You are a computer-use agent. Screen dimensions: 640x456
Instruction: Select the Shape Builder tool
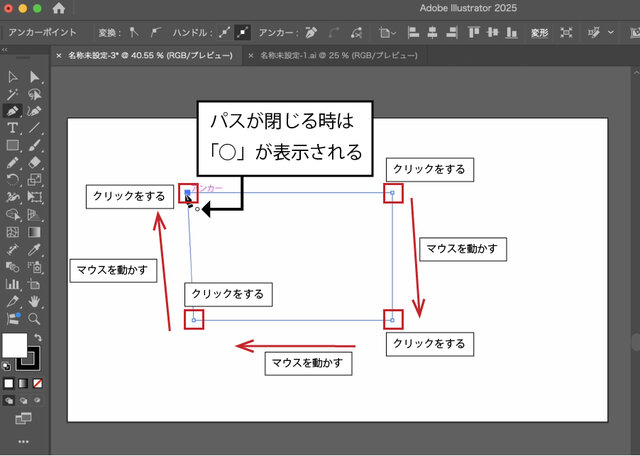(x=13, y=214)
